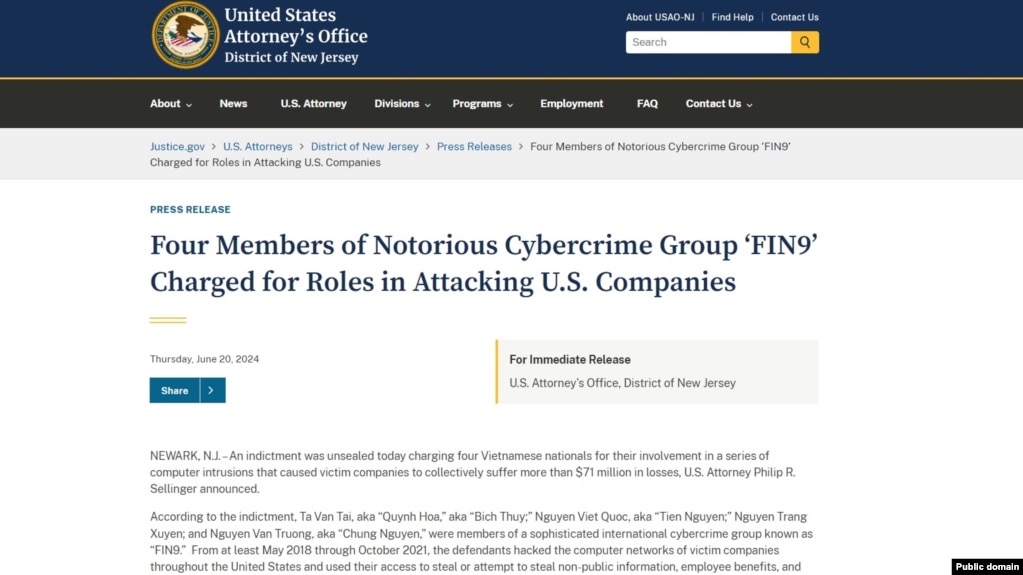Go to District of New Jersey breadcrumb
Screen dimensions: 1023x575
click(364, 147)
